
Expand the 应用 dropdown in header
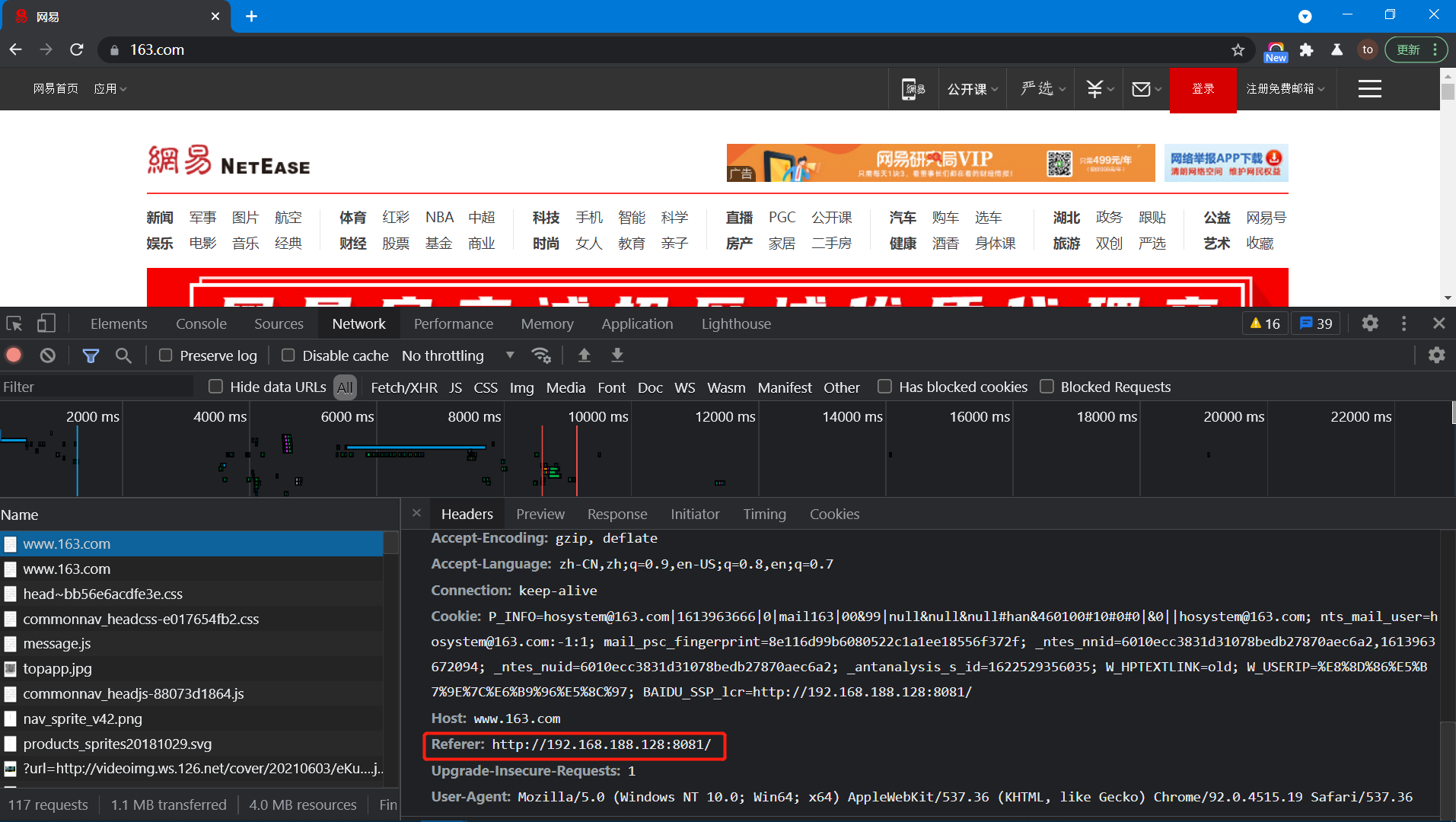110,89
